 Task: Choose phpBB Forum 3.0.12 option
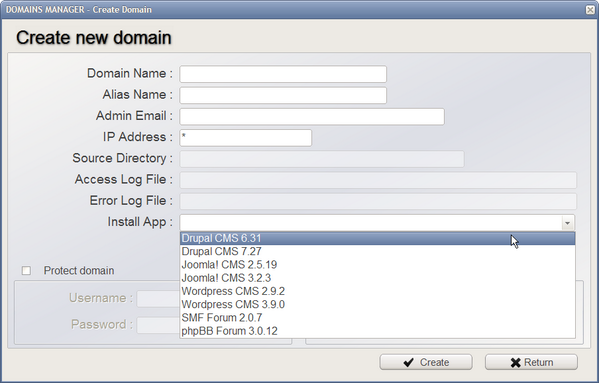click(377, 331)
